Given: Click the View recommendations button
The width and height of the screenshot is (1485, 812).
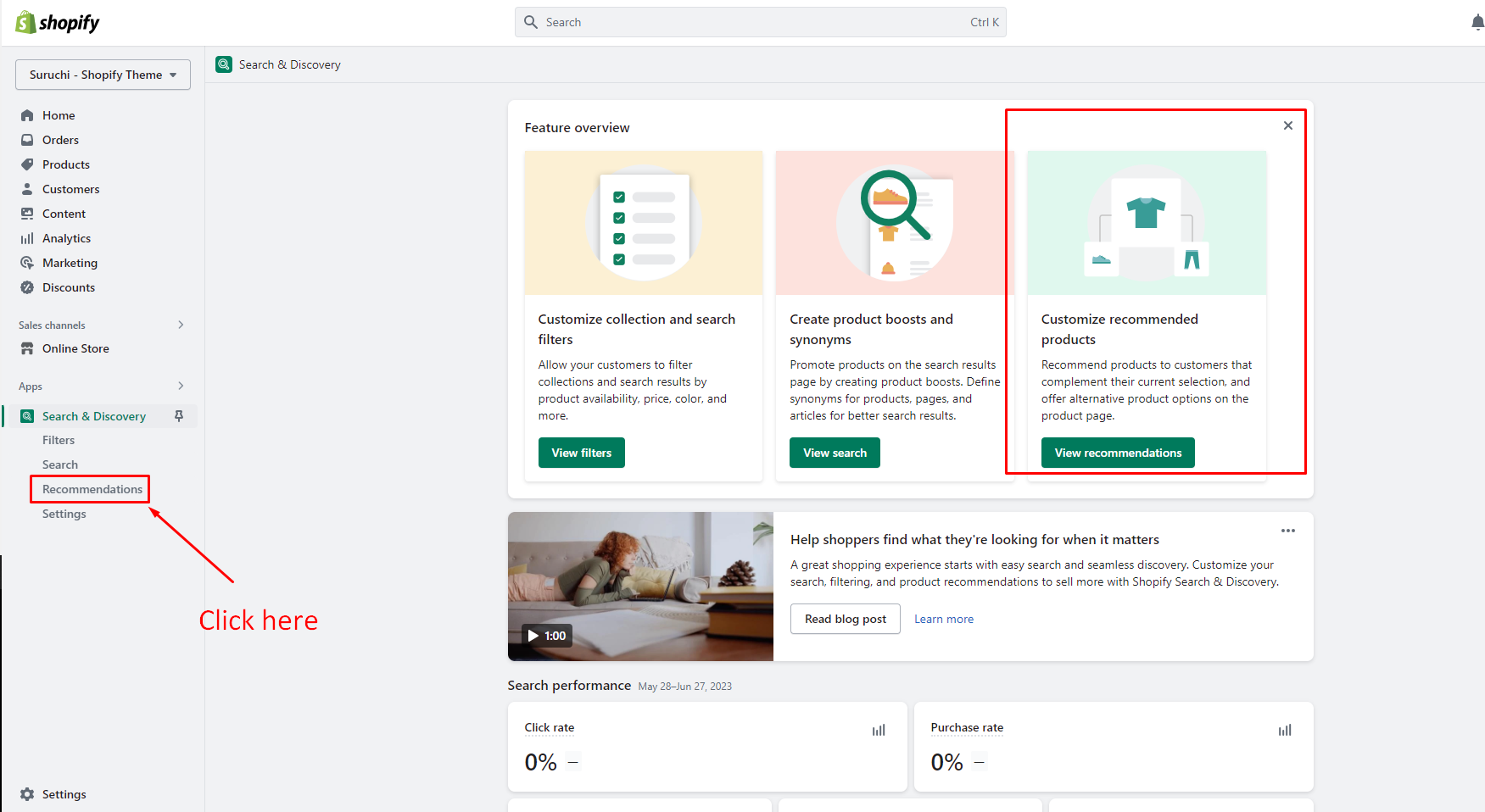Looking at the screenshot, I should (1117, 453).
